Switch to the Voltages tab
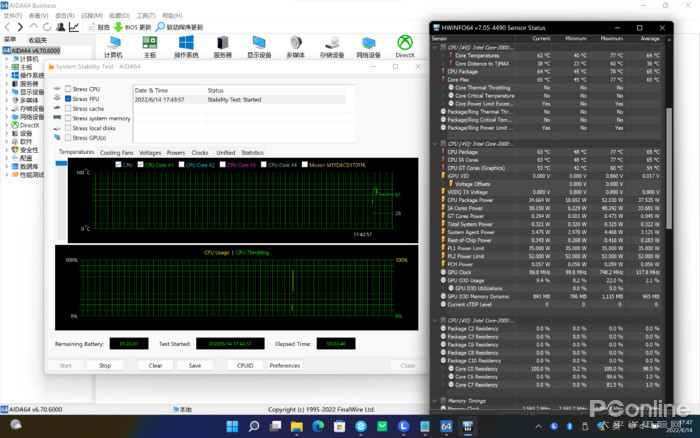This screenshot has height=438, width=700. tap(150, 153)
